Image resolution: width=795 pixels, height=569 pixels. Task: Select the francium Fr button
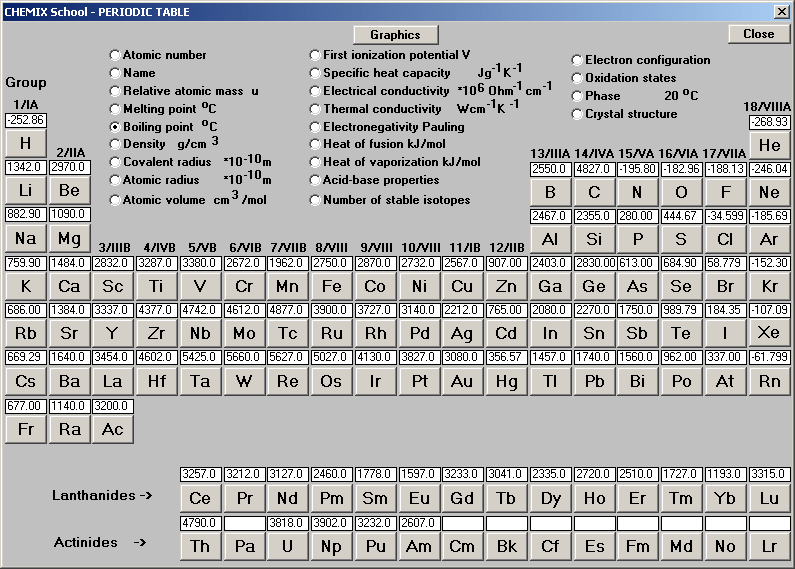[x=25, y=429]
